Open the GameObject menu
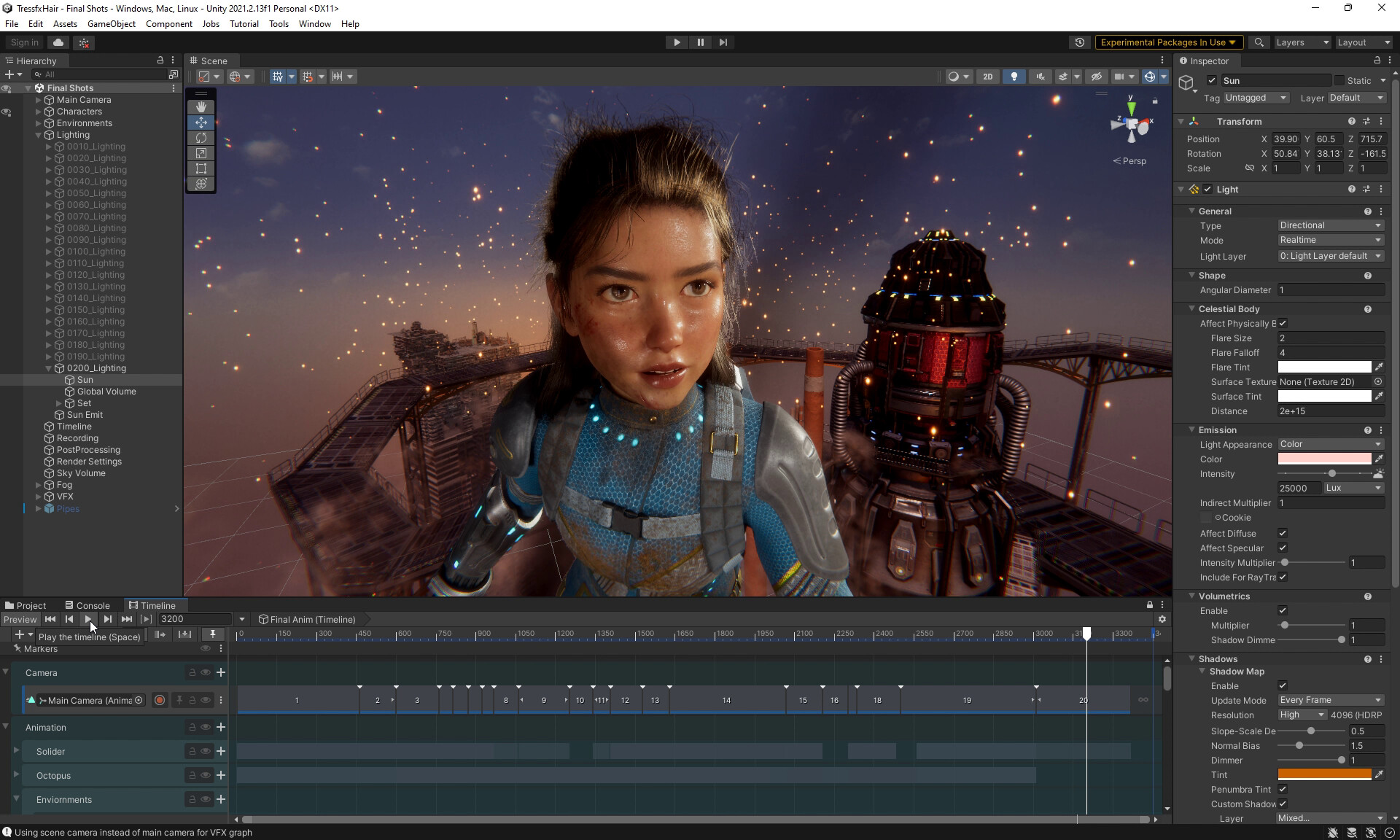This screenshot has width=1400, height=840. 111,24
